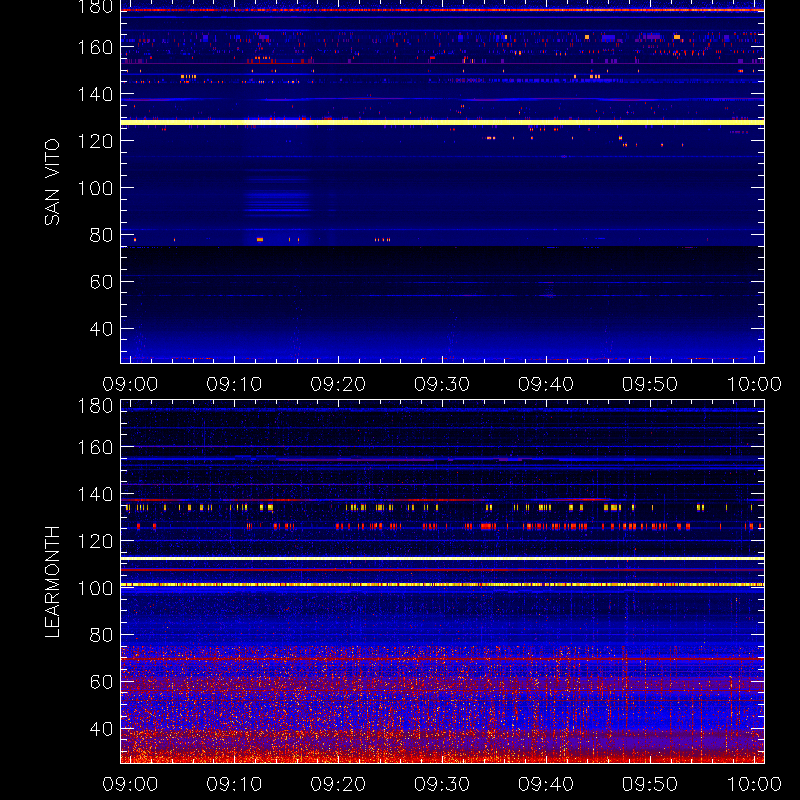Click the SAN VITO axis title
The height and width of the screenshot is (800, 800).
coord(52,182)
